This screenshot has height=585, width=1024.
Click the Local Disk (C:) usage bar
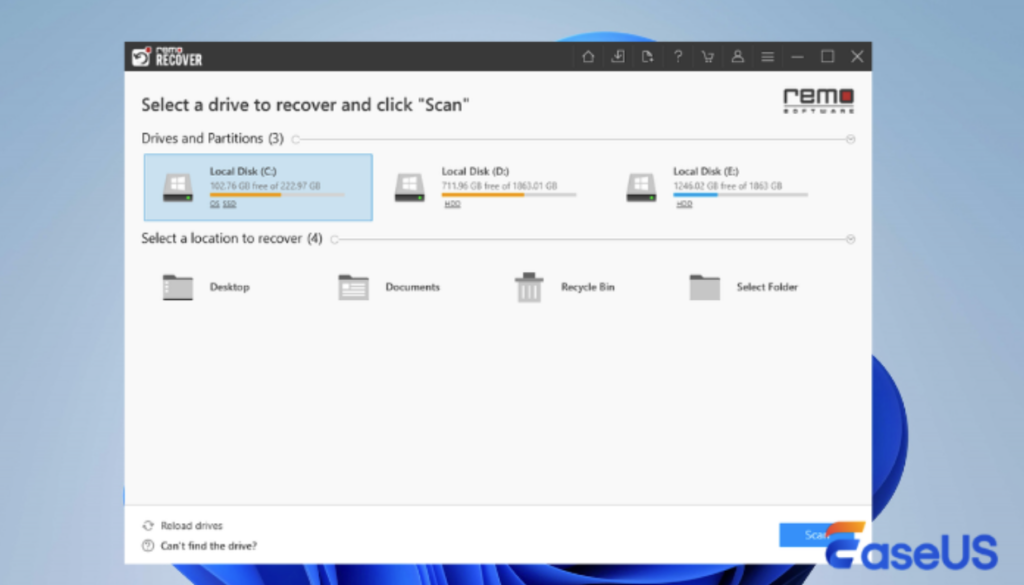pos(276,195)
